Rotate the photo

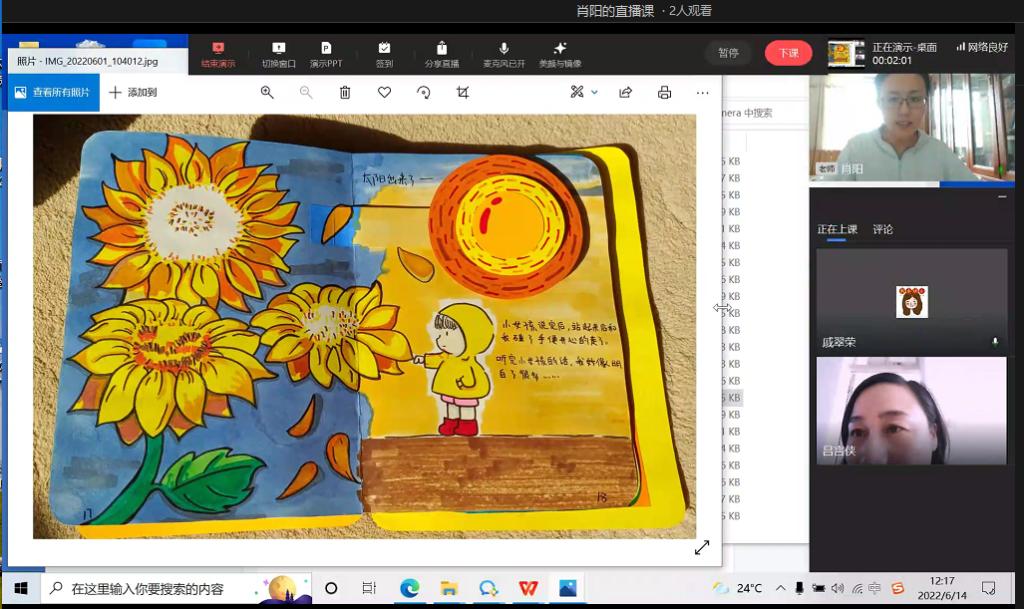click(x=423, y=92)
